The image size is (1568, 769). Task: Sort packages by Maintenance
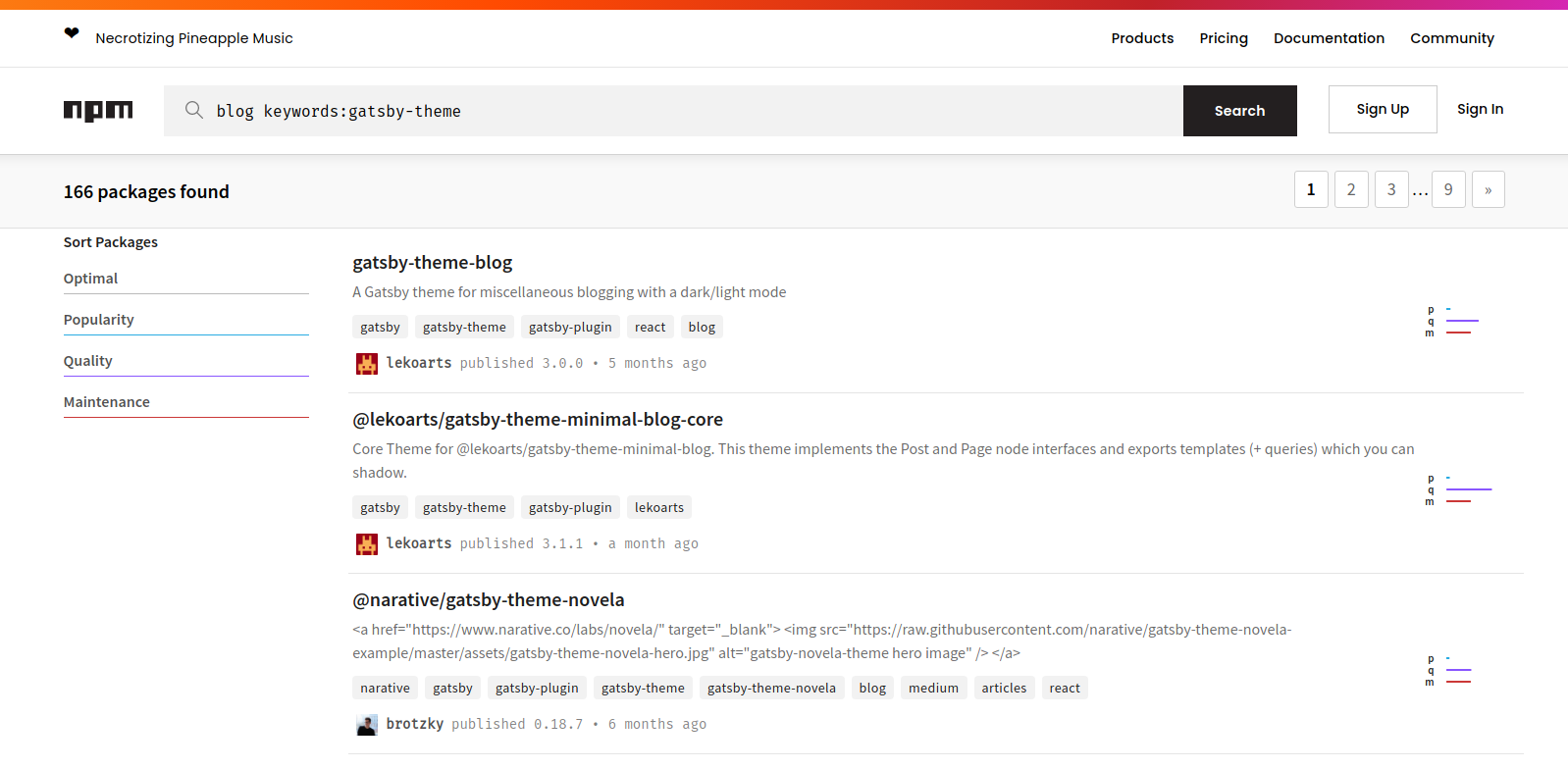click(x=186, y=402)
